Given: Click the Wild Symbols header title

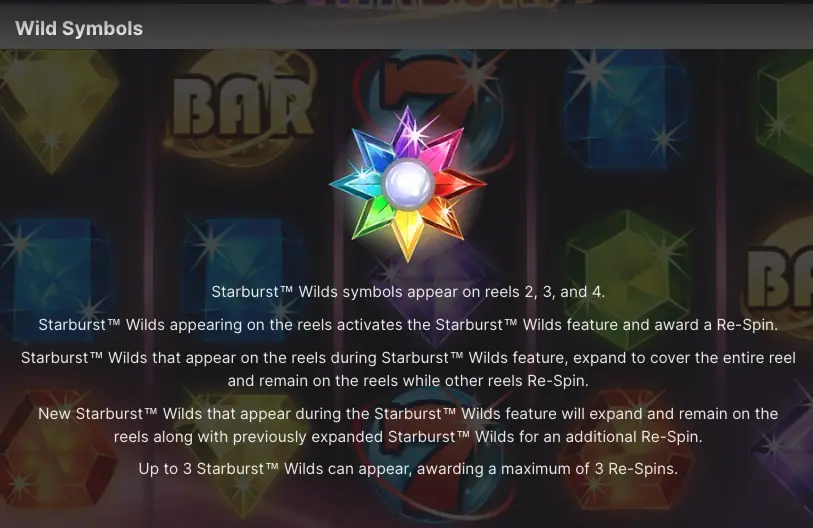Looking at the screenshot, I should click(79, 29).
